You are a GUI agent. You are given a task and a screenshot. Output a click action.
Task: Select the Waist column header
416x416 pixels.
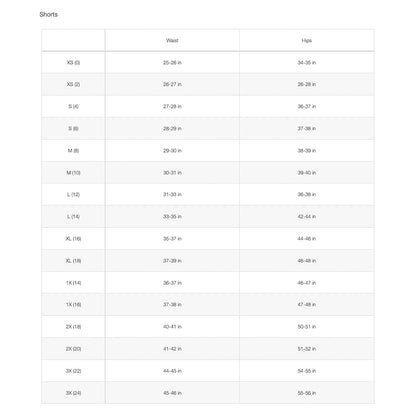coord(172,40)
